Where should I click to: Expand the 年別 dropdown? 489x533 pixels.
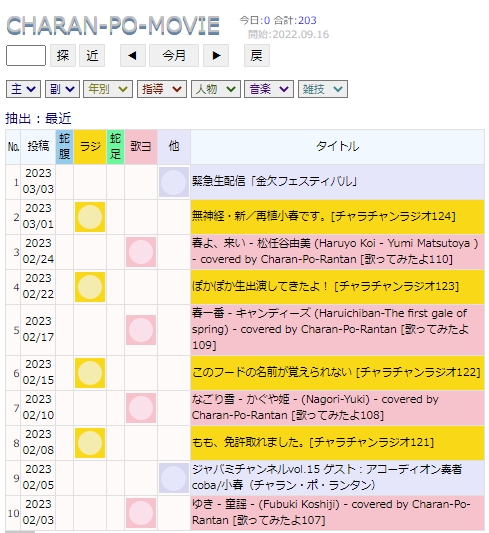108,89
